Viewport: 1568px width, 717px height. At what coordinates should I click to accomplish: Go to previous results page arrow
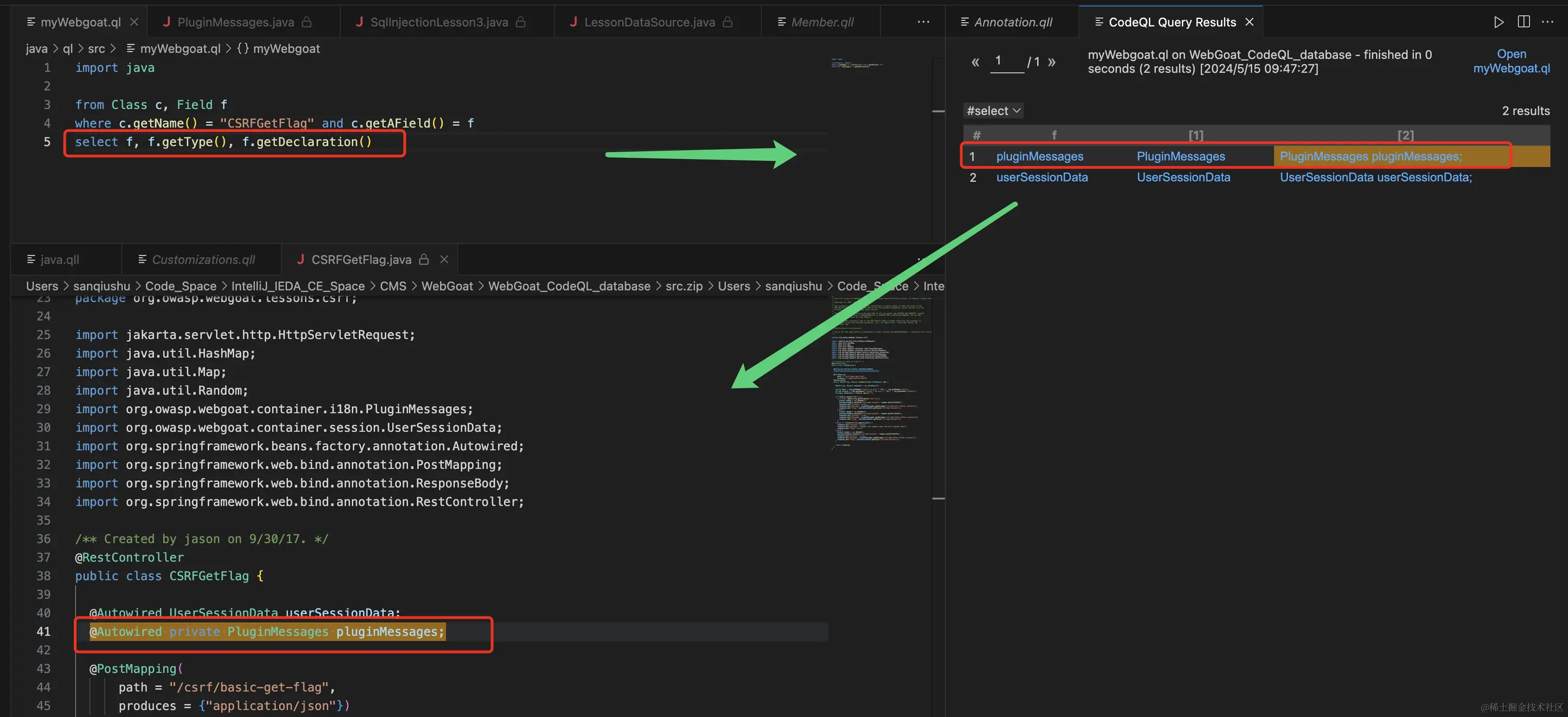click(x=975, y=62)
